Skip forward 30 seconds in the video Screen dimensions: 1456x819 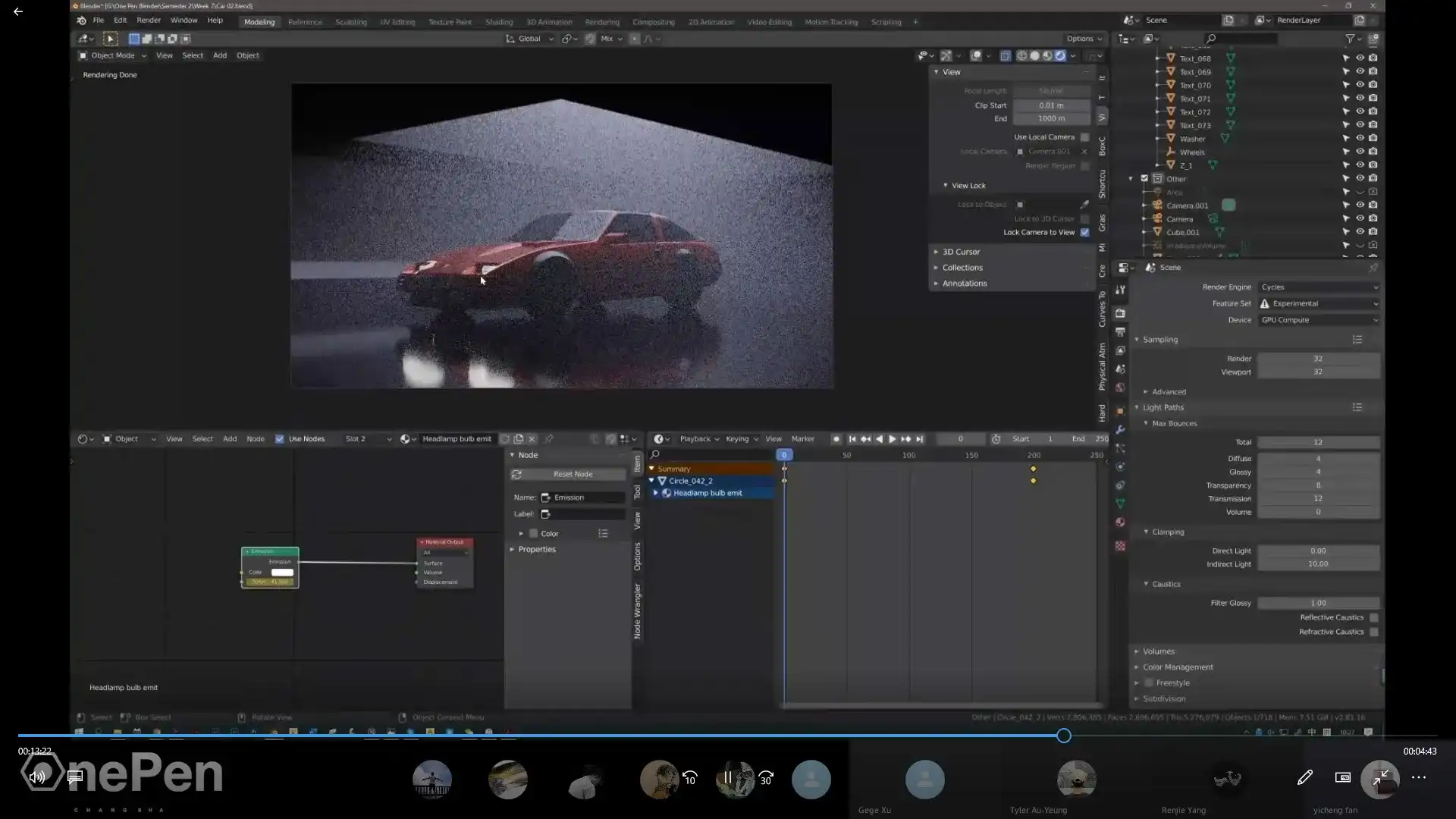pos(766,779)
